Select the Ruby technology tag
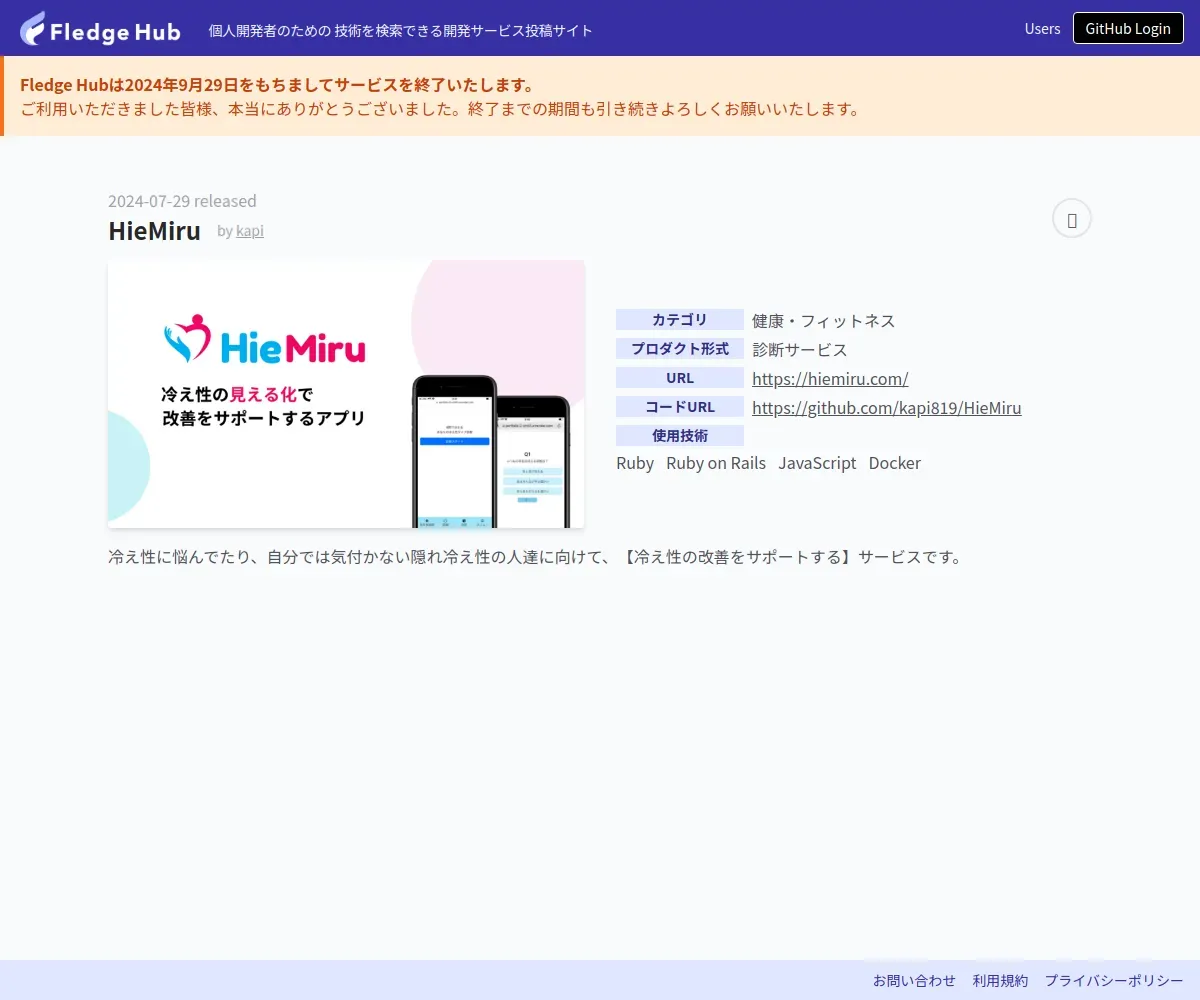The width and height of the screenshot is (1200, 1000). coord(635,463)
